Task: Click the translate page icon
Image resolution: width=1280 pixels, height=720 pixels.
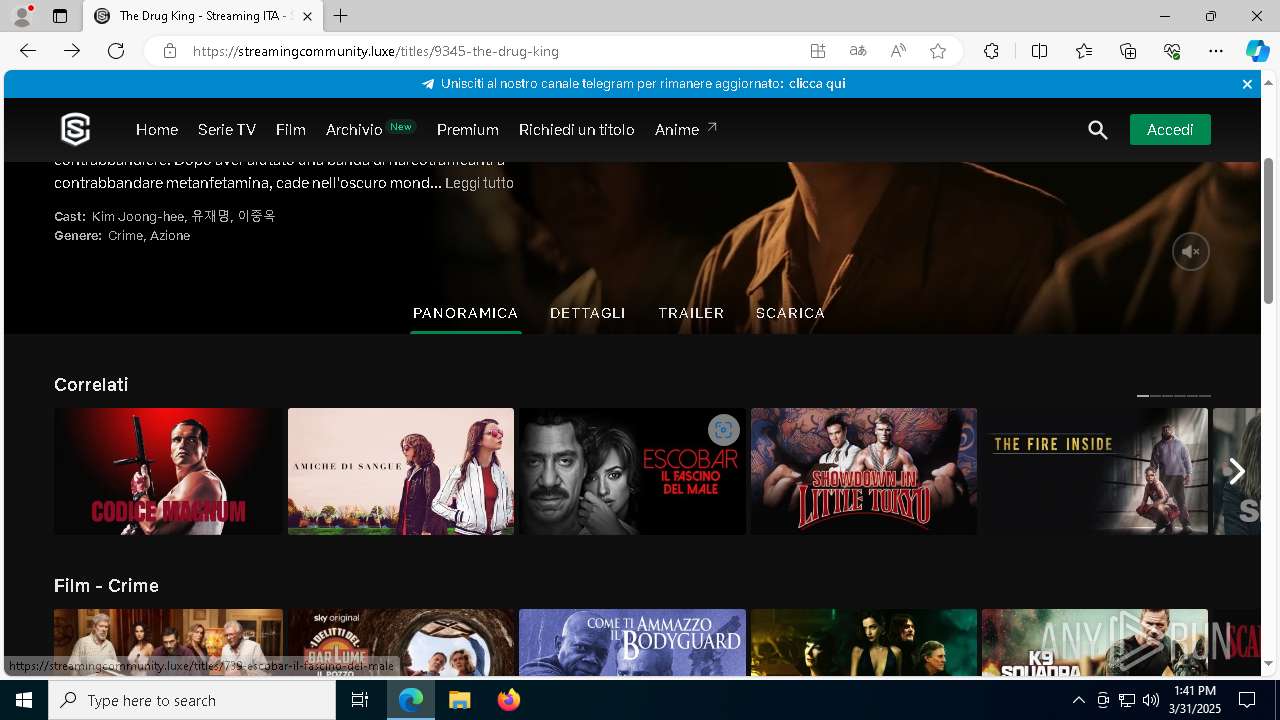Action: 858,51
